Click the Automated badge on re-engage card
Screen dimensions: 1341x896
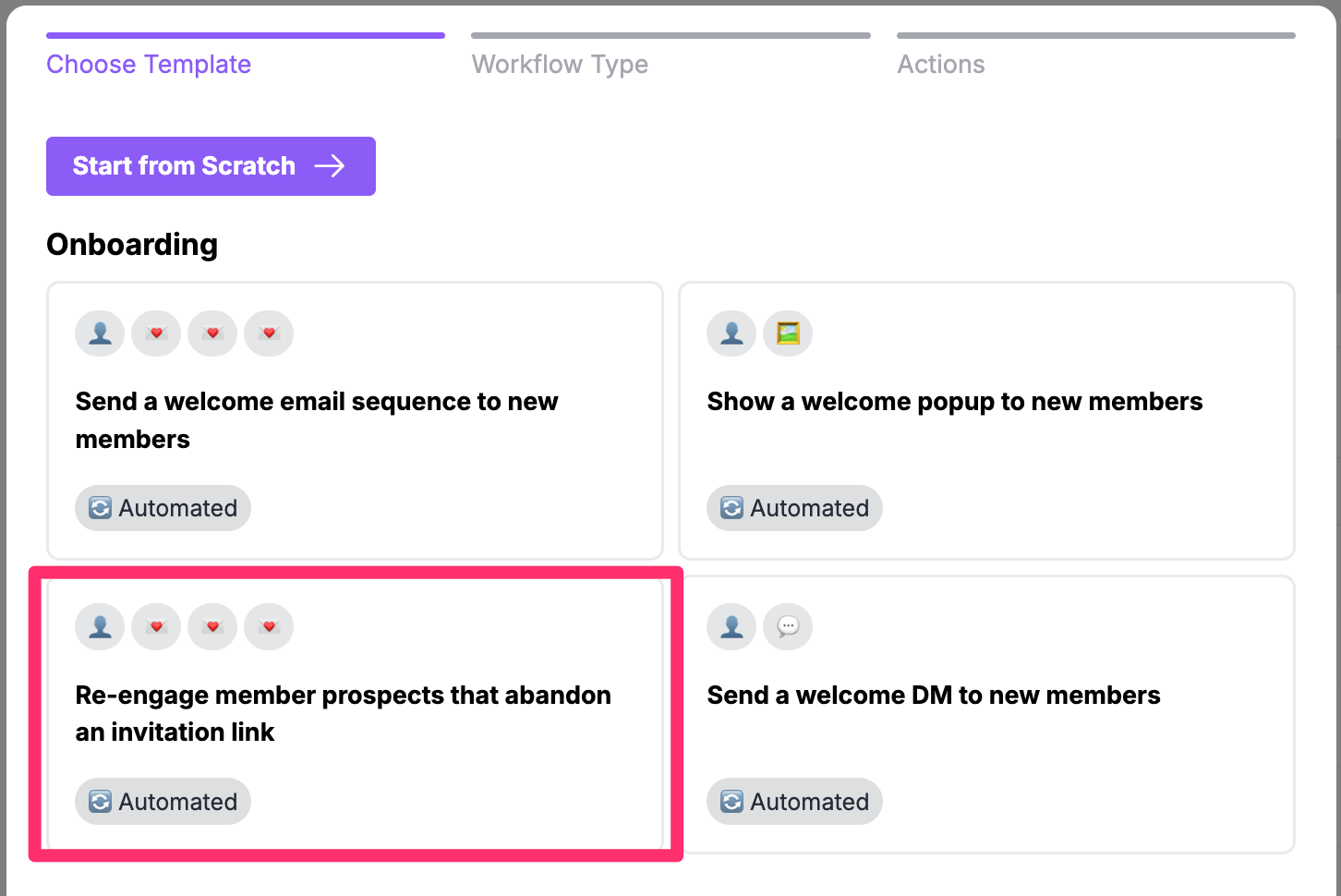coord(163,801)
